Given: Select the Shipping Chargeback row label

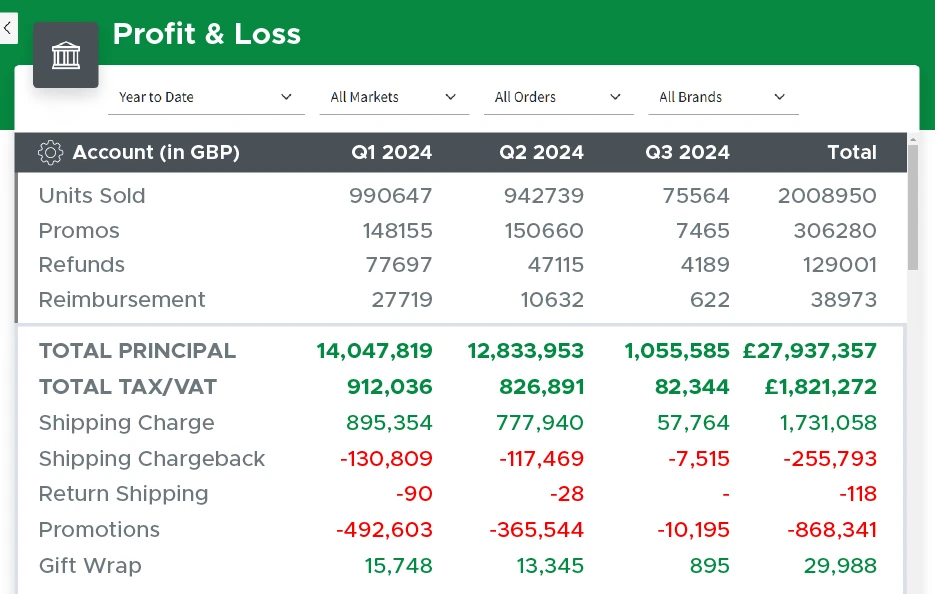Looking at the screenshot, I should pos(152,459).
